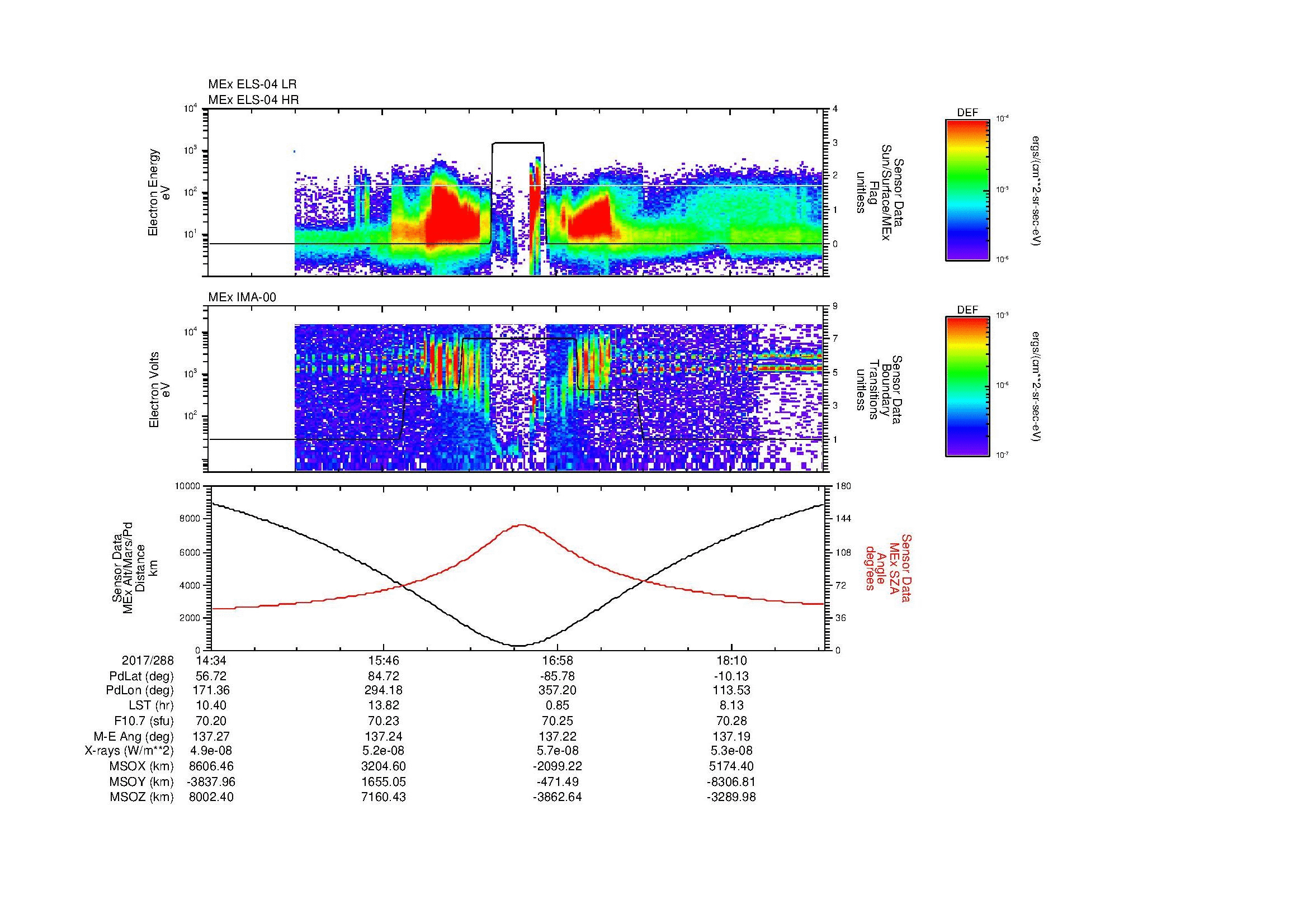Click the LST value 0.85
The height and width of the screenshot is (924, 1308).
(558, 706)
